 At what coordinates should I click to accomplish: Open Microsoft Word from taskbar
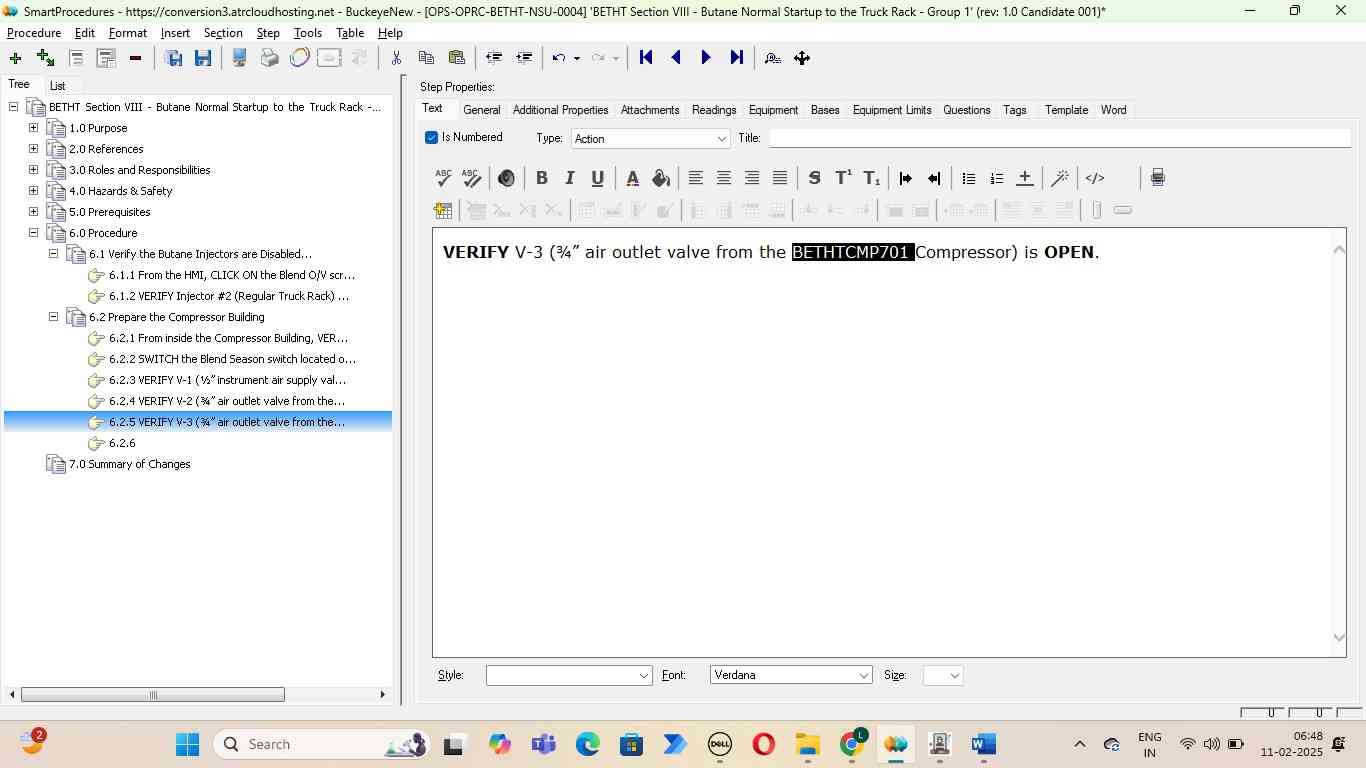pos(983,744)
